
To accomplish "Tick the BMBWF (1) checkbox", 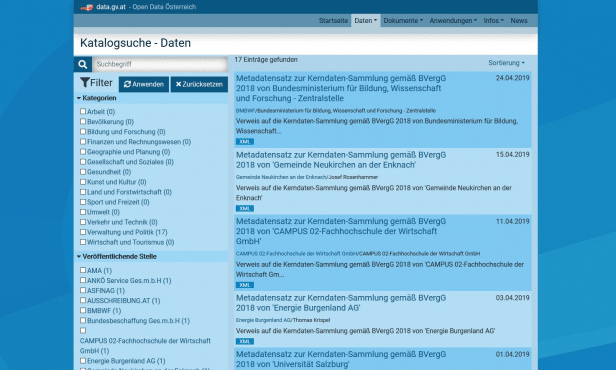I will pyautogui.click(x=83, y=310).
